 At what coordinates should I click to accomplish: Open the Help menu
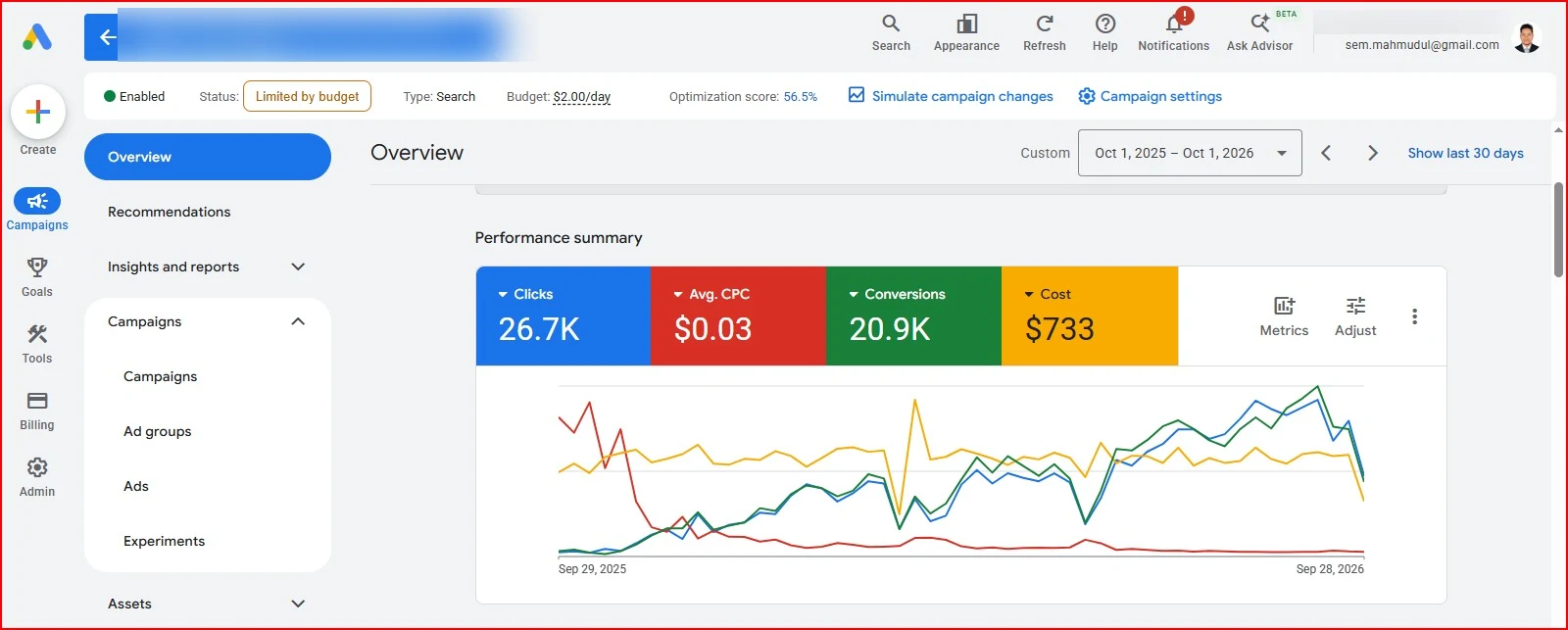point(1105,32)
